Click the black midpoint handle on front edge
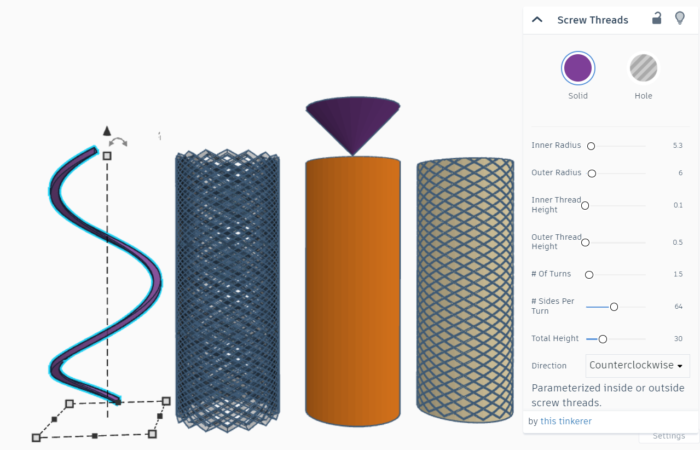The image size is (700, 450). (95, 436)
